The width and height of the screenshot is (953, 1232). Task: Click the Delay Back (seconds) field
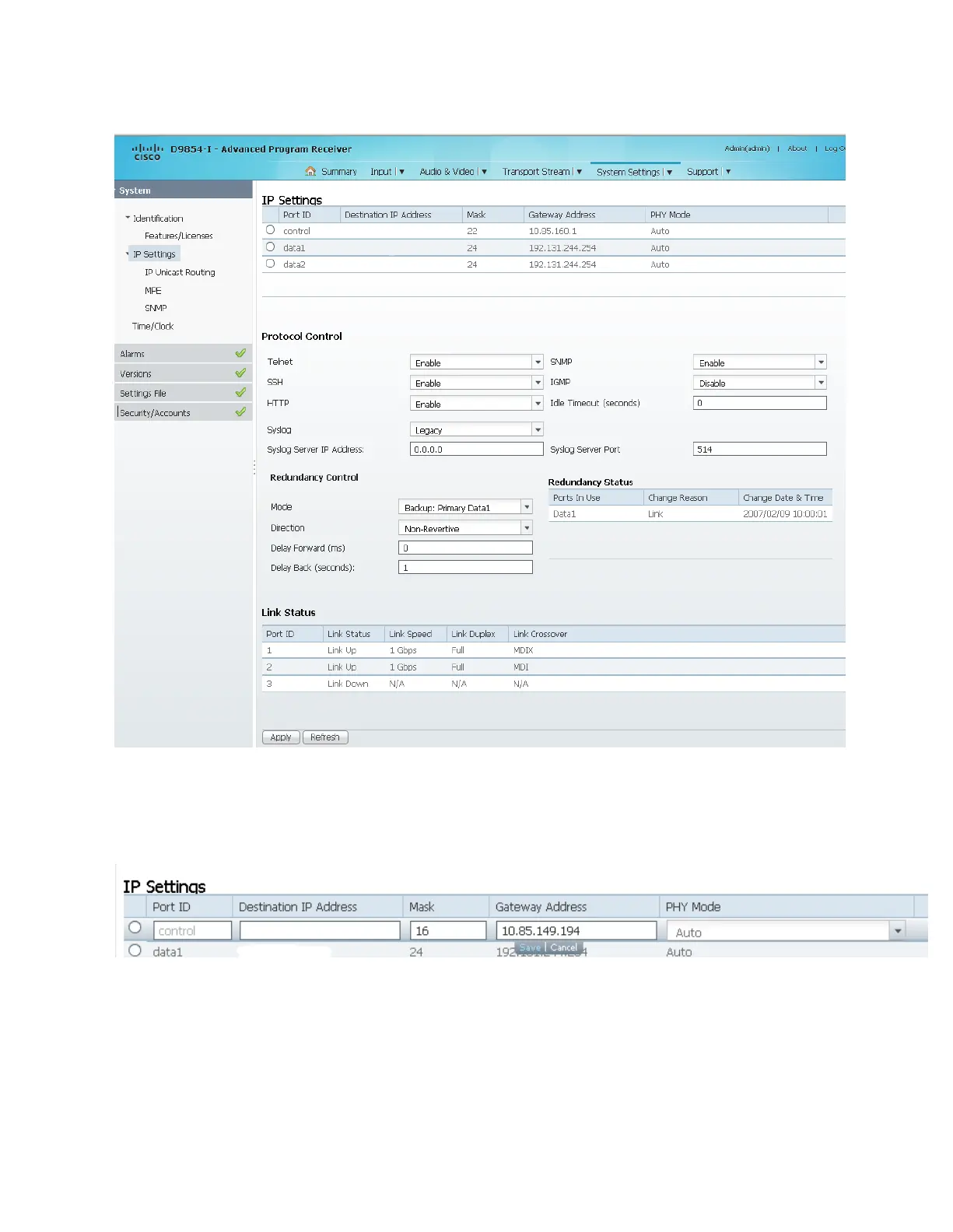point(465,567)
